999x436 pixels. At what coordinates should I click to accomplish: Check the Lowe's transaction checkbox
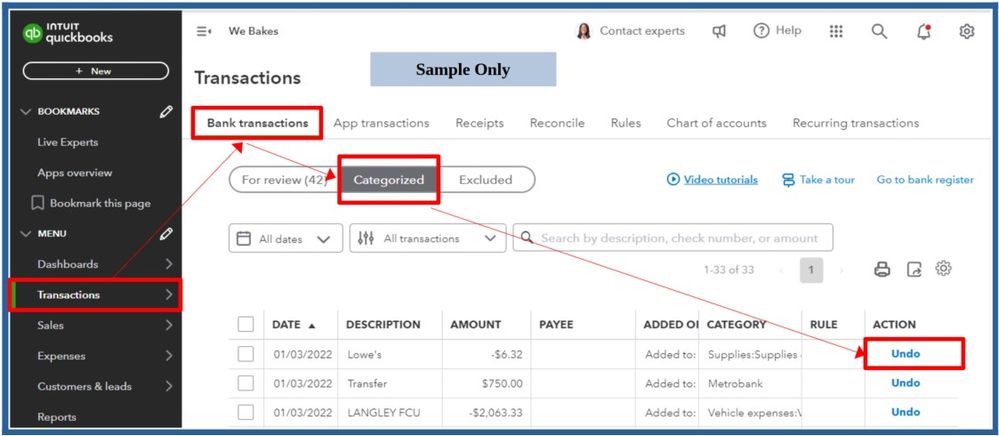click(245, 354)
